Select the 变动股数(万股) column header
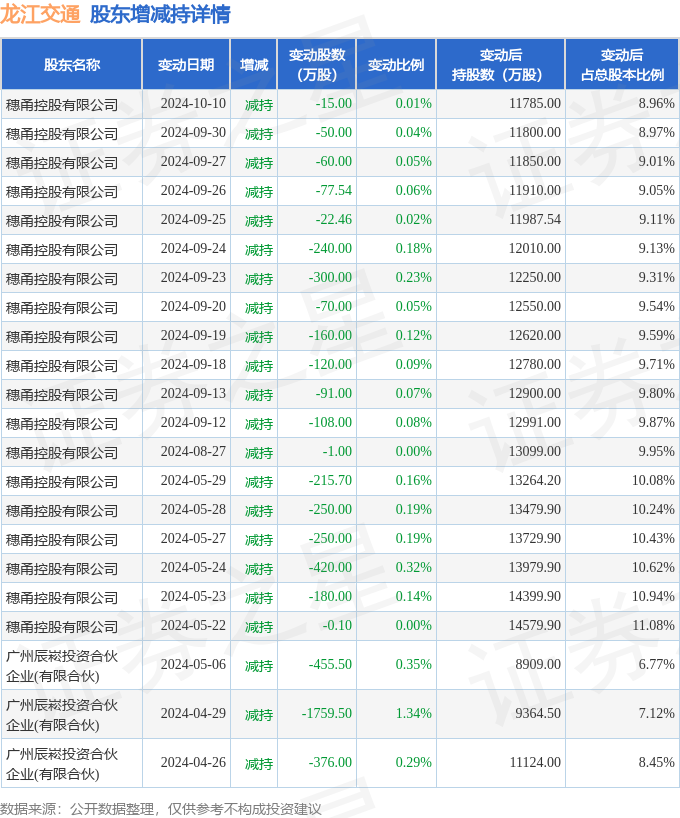Screen dimensions: 680x818 317,65
